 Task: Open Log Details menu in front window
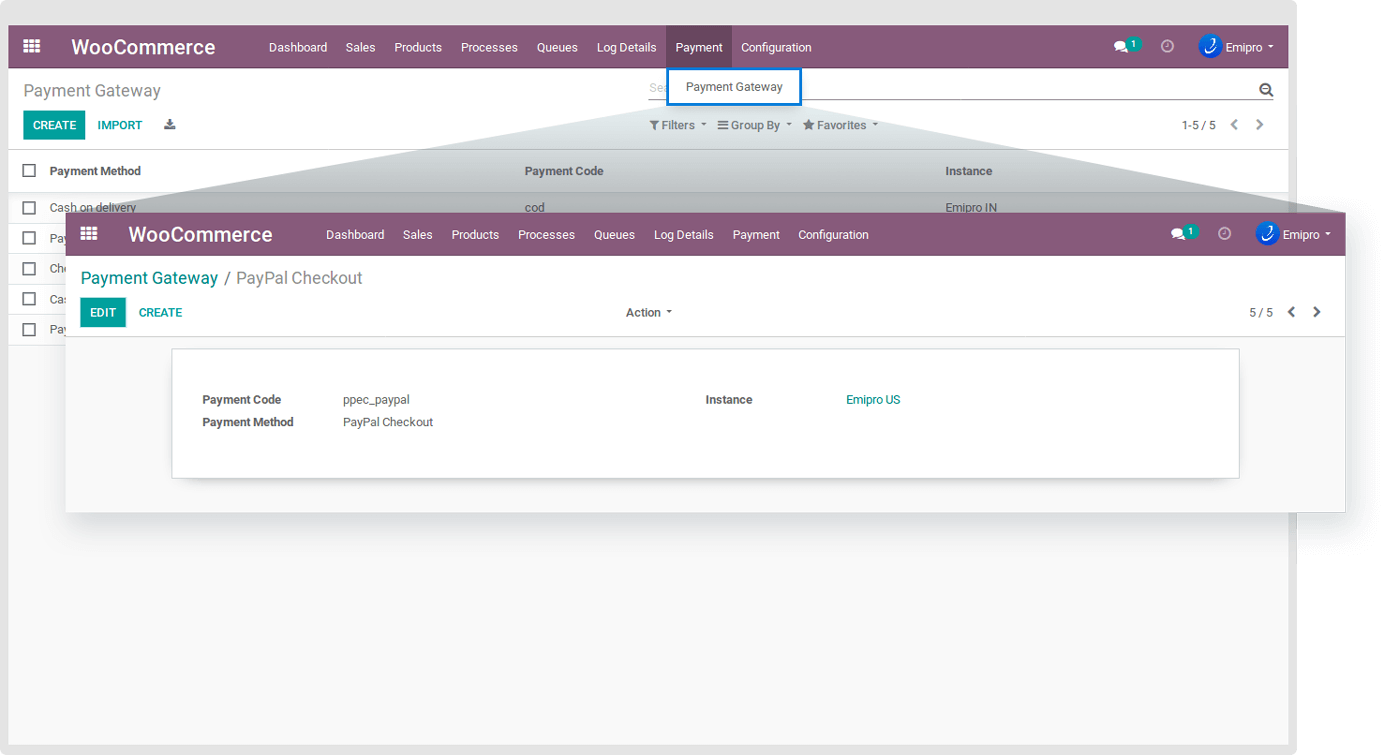tap(684, 235)
